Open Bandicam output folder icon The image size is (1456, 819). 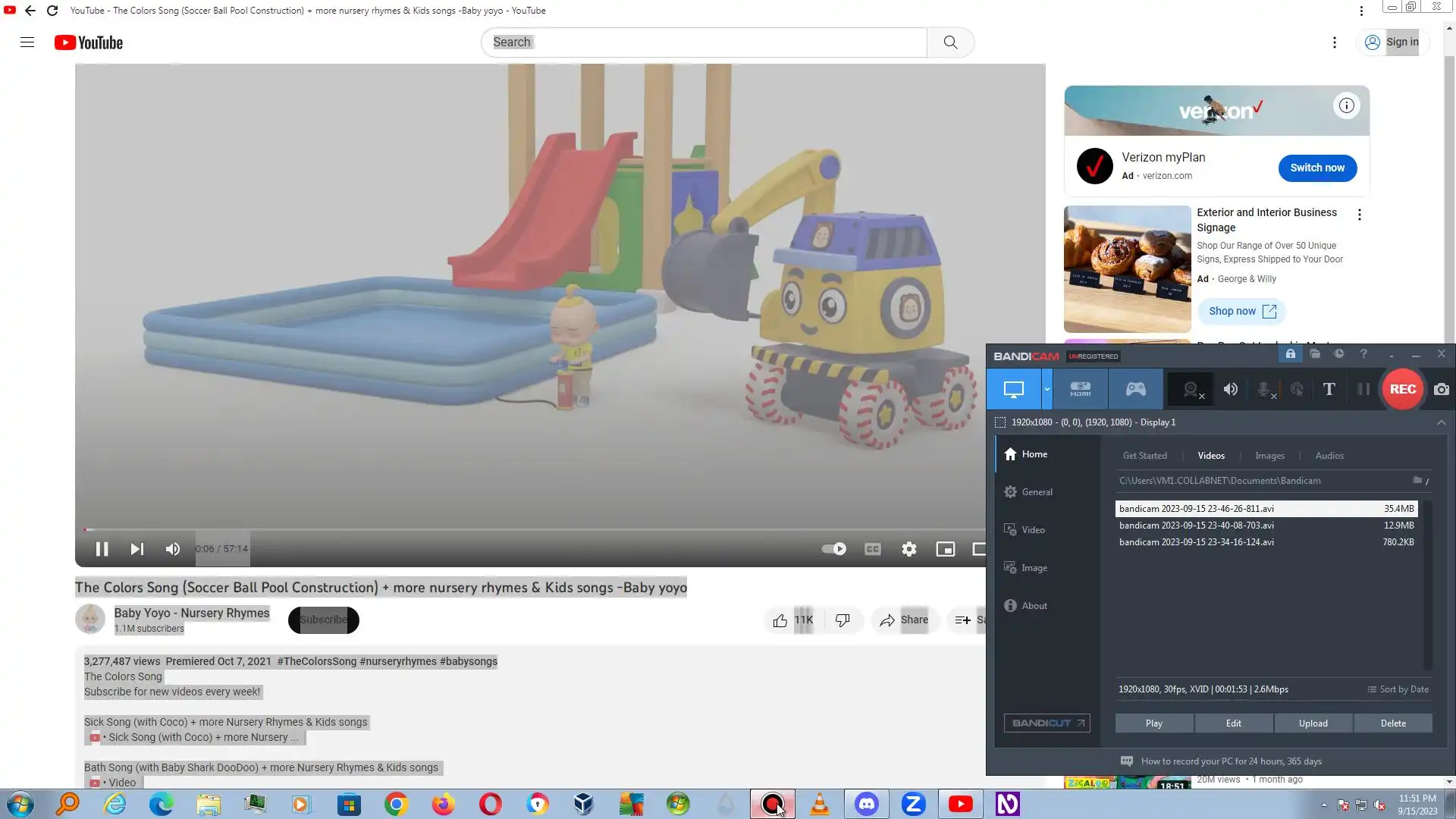tap(1315, 354)
